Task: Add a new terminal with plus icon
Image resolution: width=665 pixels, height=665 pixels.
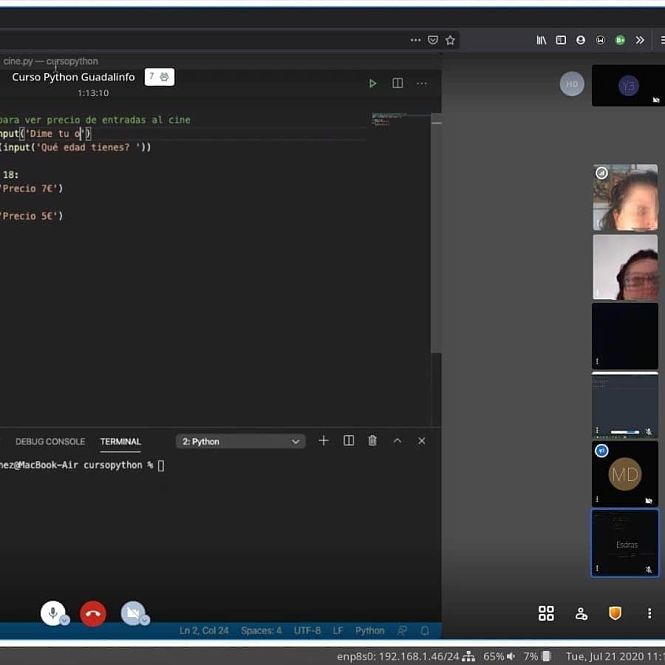Action: (x=323, y=441)
